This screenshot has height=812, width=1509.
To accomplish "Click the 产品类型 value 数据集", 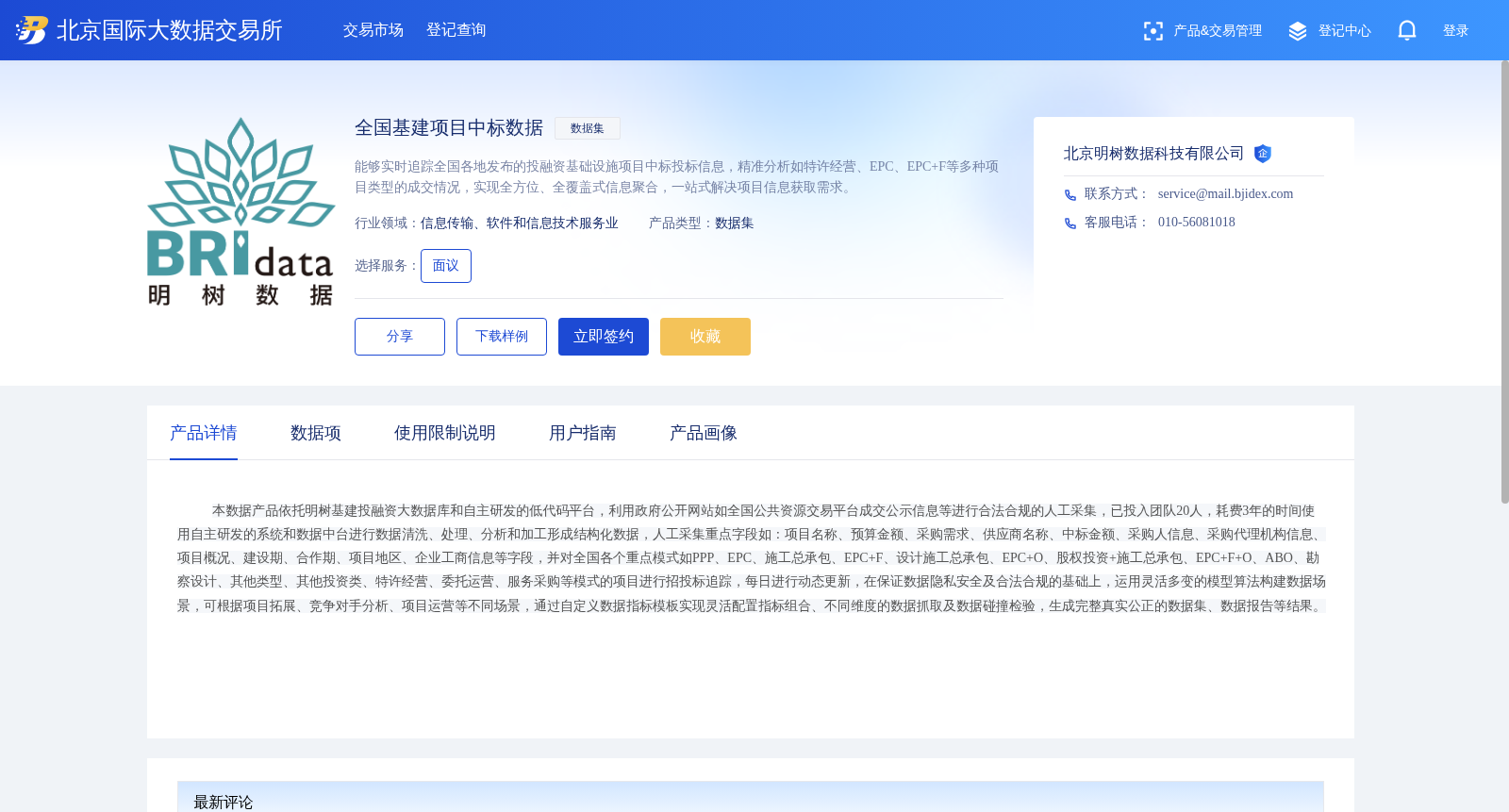I will click(735, 224).
